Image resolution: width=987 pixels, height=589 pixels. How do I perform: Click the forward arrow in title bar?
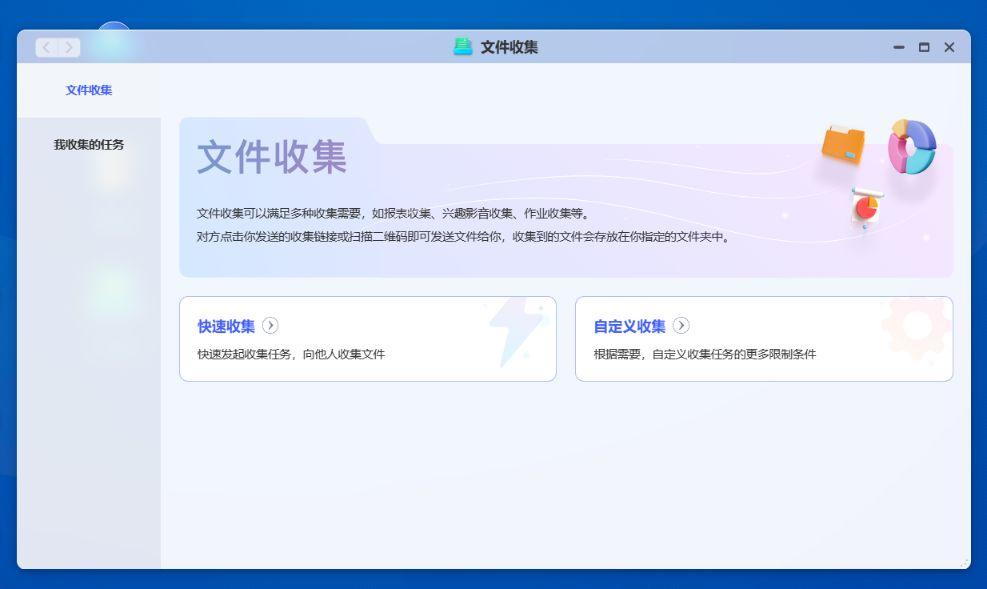tap(69, 47)
